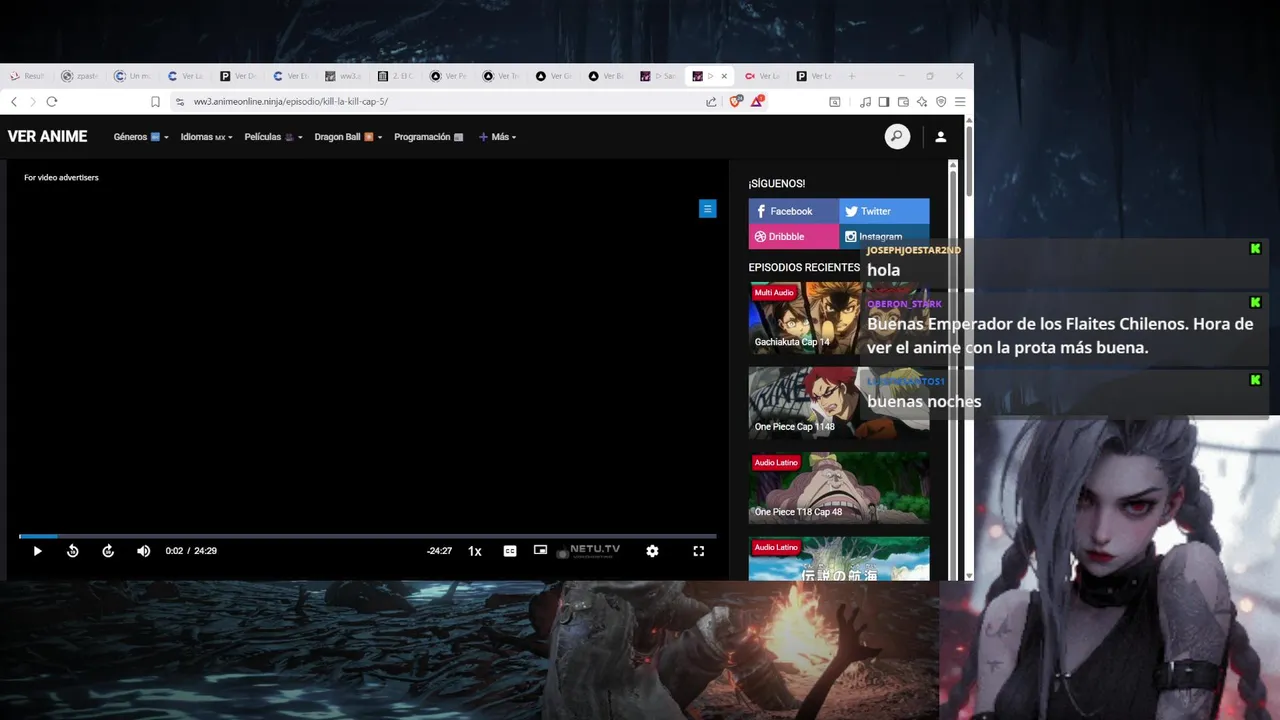Bookmark this page icon
The height and width of the screenshot is (720, 1280).
click(x=155, y=101)
